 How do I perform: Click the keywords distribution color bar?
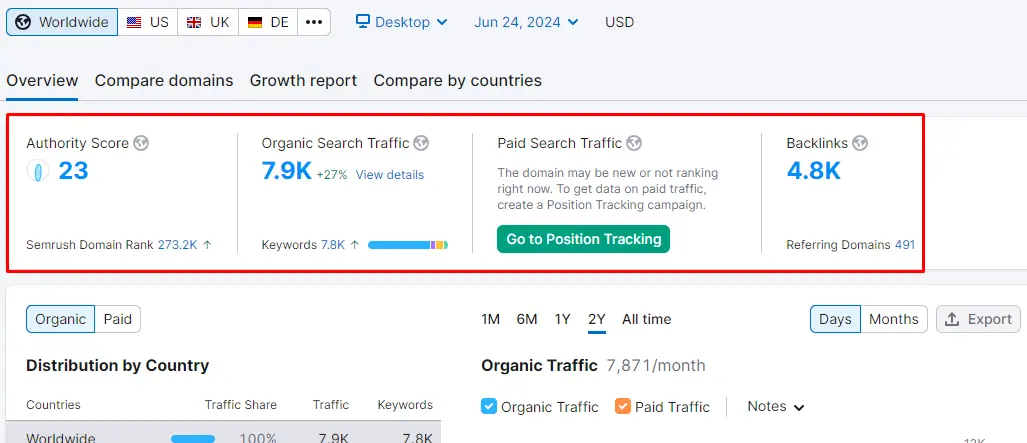pyautogui.click(x=408, y=245)
